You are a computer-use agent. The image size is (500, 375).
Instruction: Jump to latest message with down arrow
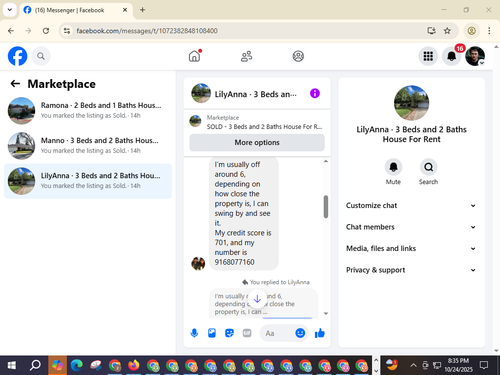pyautogui.click(x=257, y=299)
